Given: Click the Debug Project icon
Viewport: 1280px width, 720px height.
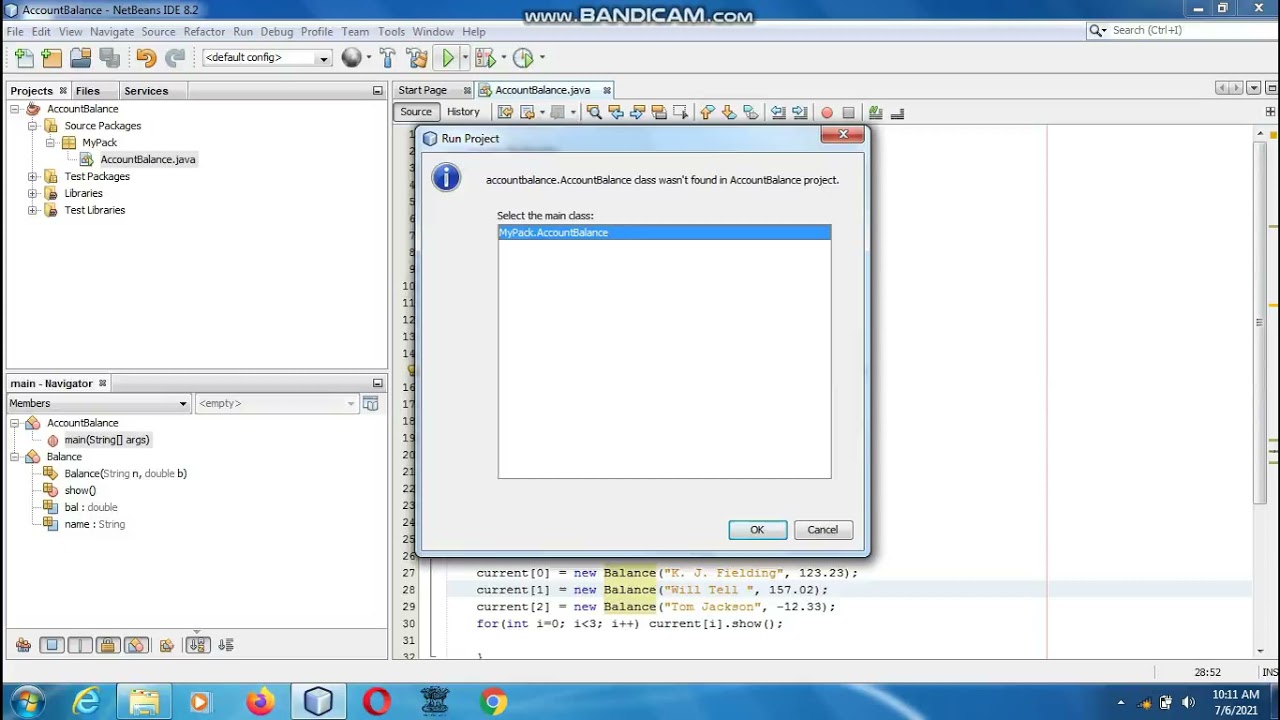Looking at the screenshot, I should tap(485, 58).
